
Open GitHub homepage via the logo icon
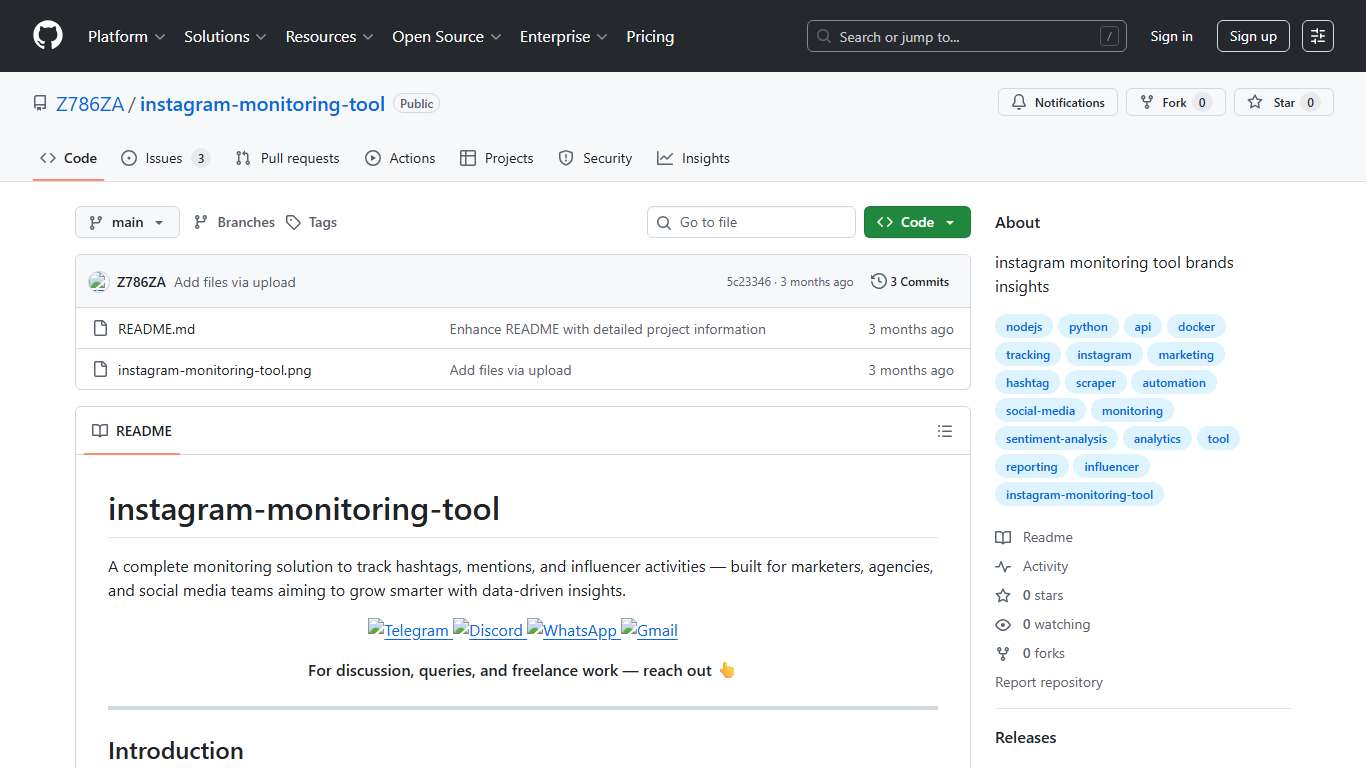[x=47, y=36]
